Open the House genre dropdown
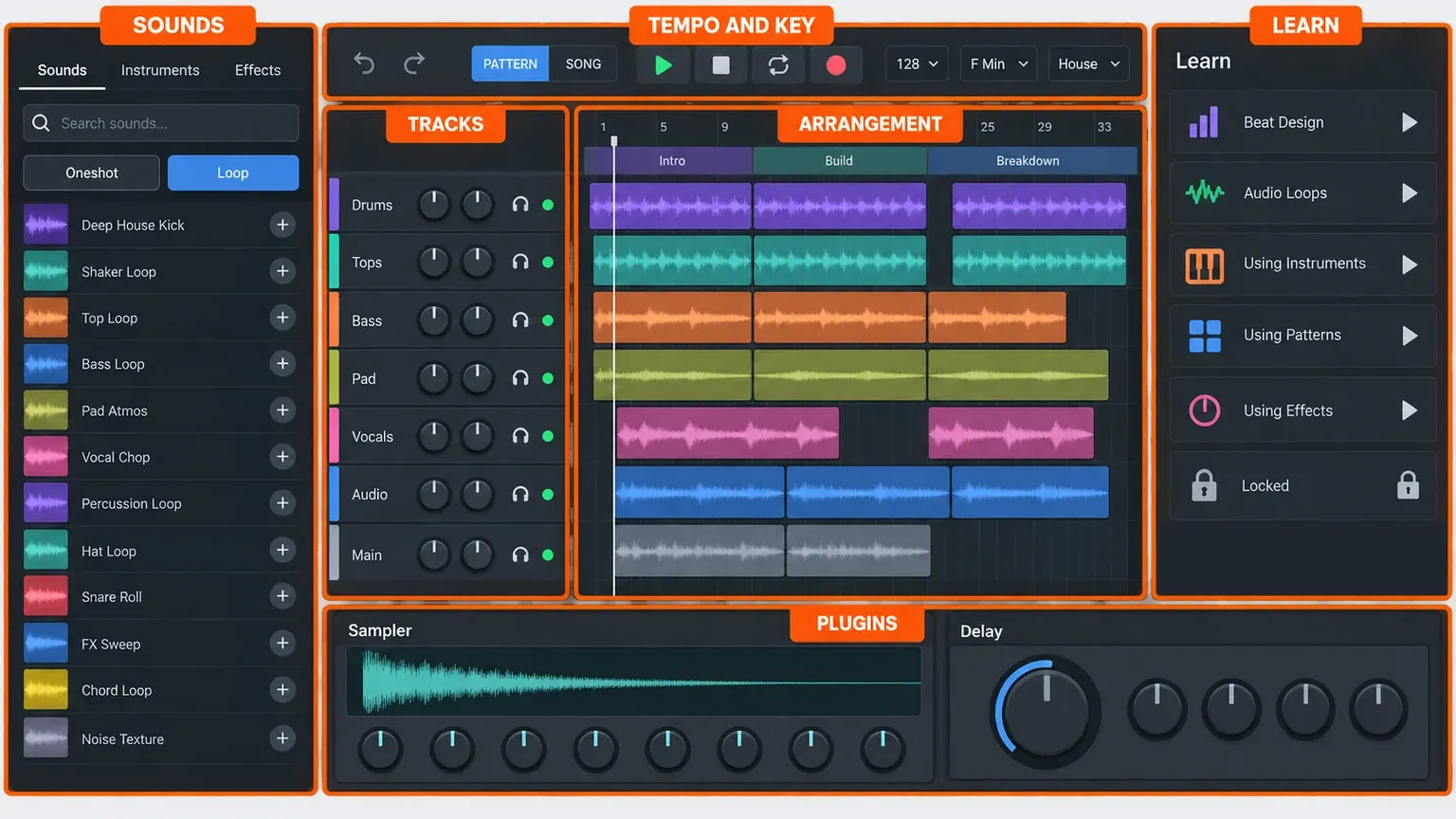 tap(1089, 64)
